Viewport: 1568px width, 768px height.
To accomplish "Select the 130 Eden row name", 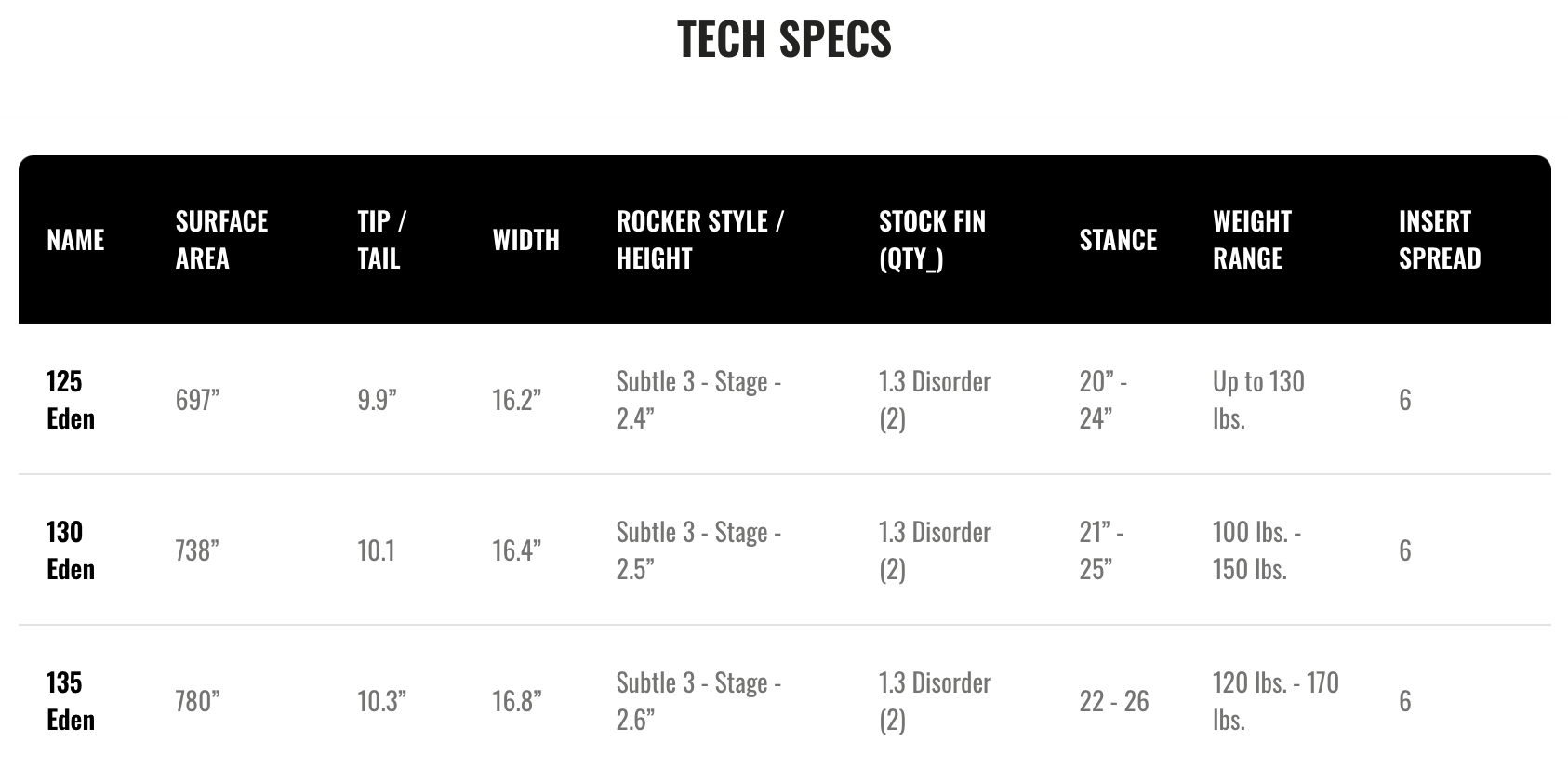I will [71, 550].
